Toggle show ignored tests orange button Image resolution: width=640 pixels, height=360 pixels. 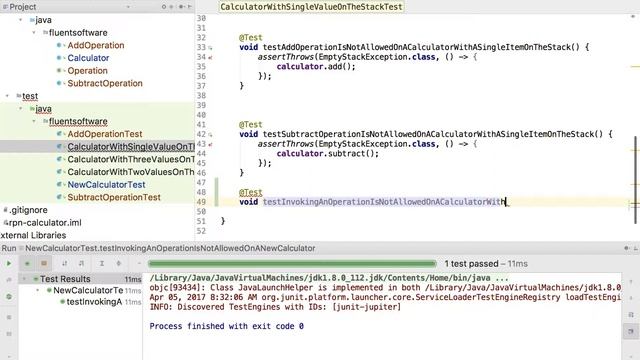44,264
